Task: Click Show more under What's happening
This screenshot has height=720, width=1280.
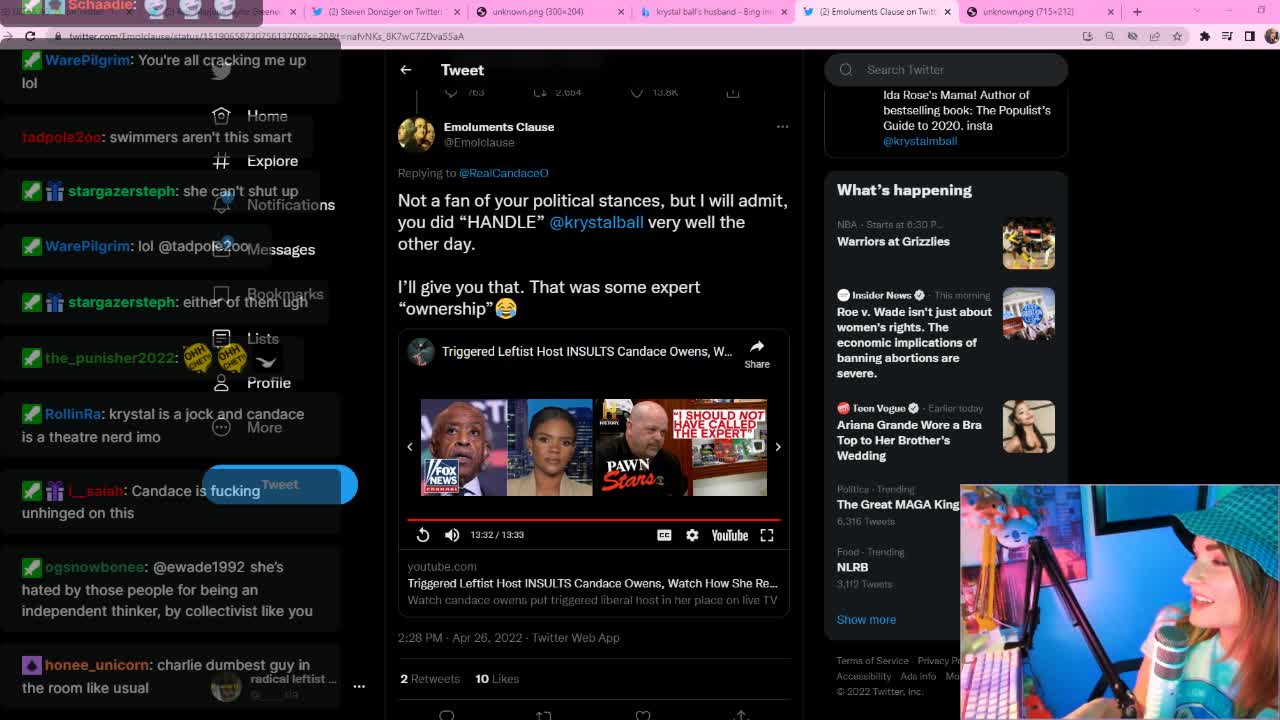Action: [x=866, y=620]
